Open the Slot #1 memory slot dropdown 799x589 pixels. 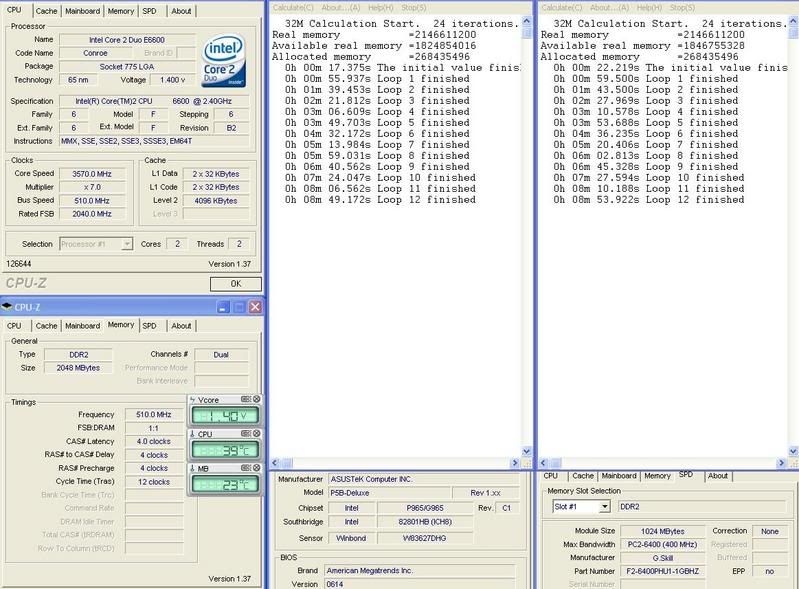click(x=604, y=506)
